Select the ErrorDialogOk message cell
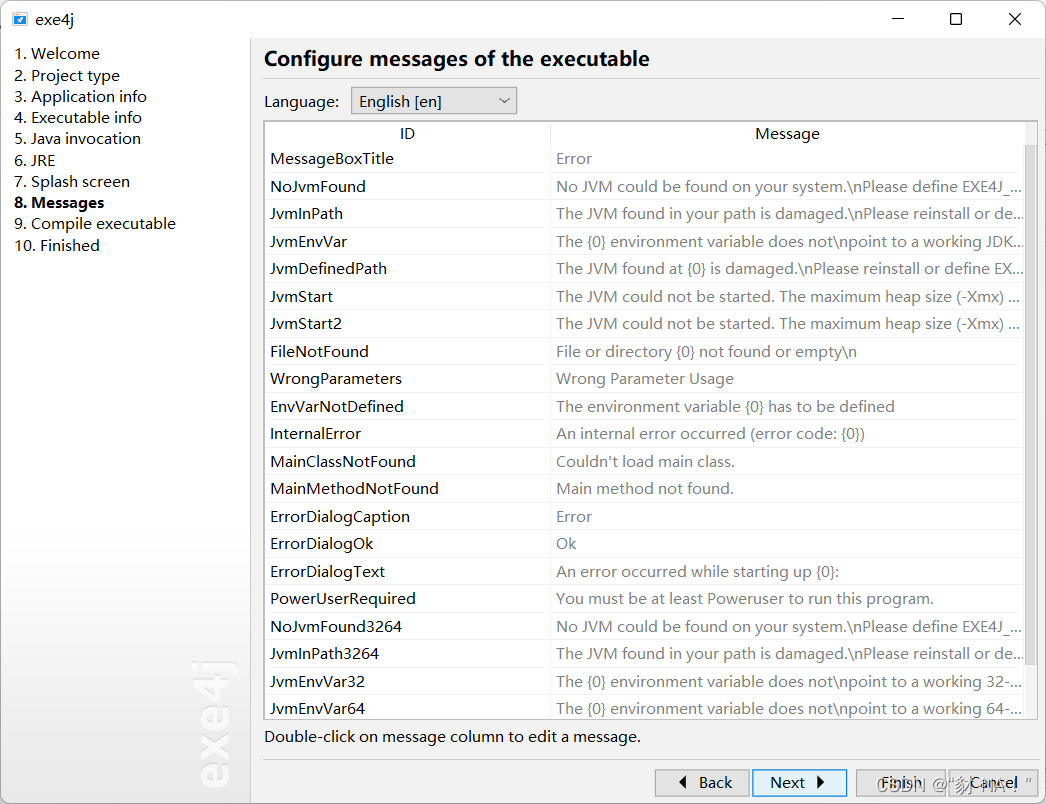The height and width of the screenshot is (804, 1046). (x=788, y=544)
